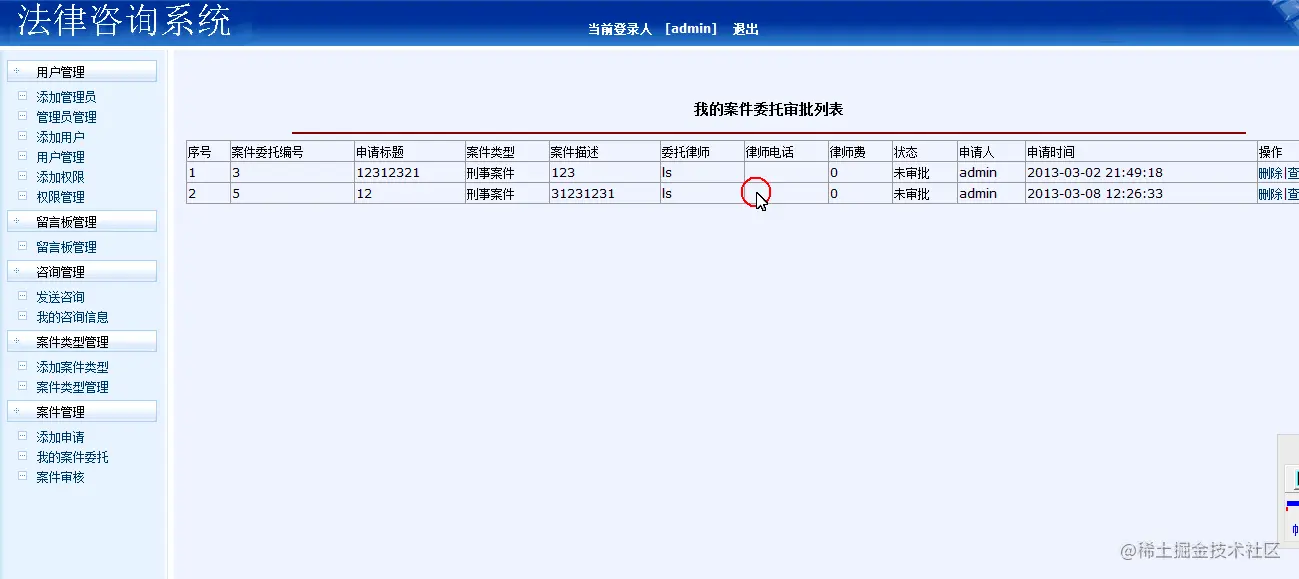
Task: Expand the 案件管理 section plus icon
Action: coord(14,410)
